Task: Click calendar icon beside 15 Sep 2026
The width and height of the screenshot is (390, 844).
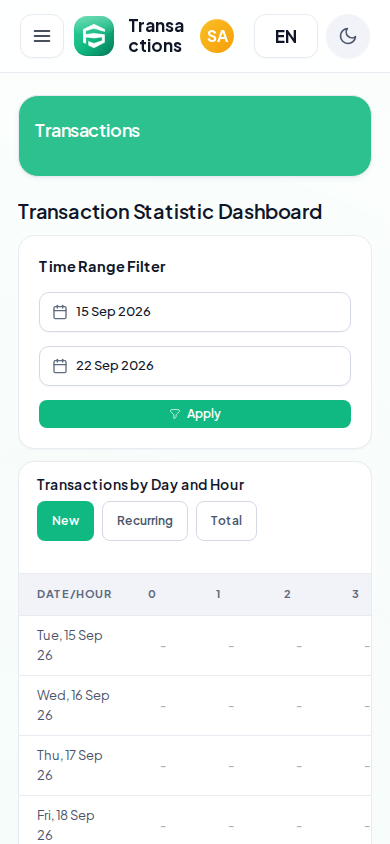Action: pyautogui.click(x=60, y=312)
